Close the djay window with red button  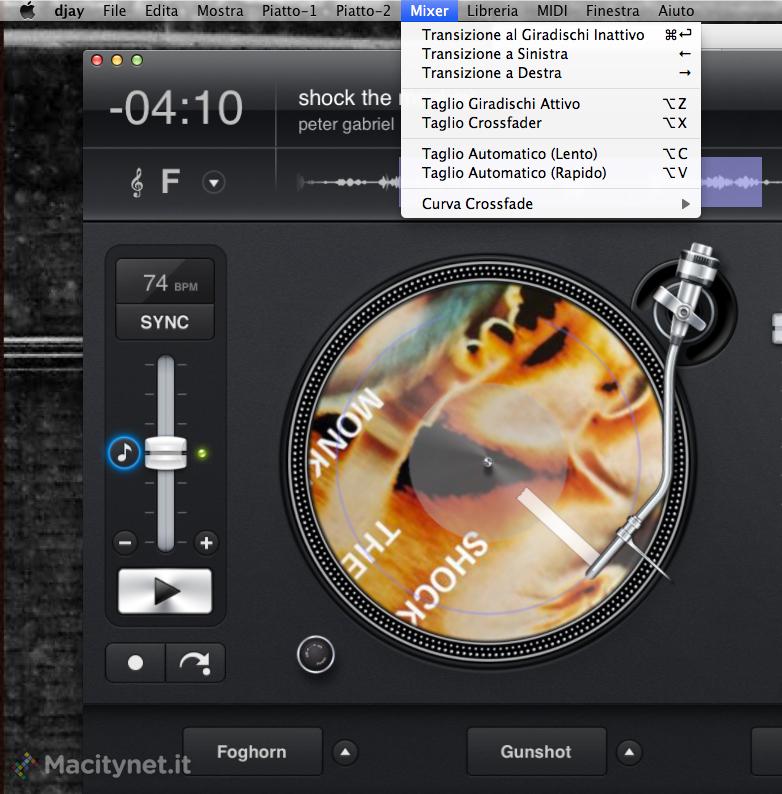[97, 60]
